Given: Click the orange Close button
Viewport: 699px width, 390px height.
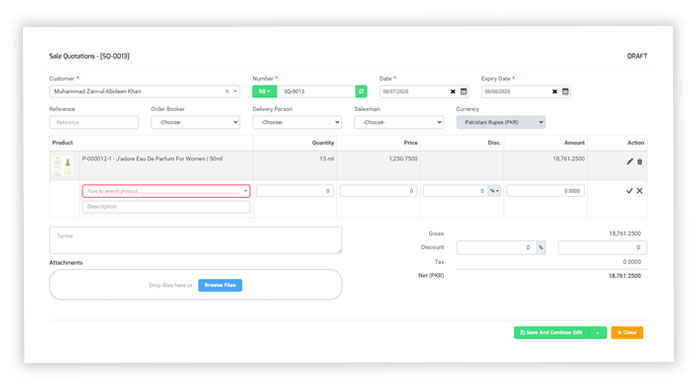Looking at the screenshot, I should point(627,333).
